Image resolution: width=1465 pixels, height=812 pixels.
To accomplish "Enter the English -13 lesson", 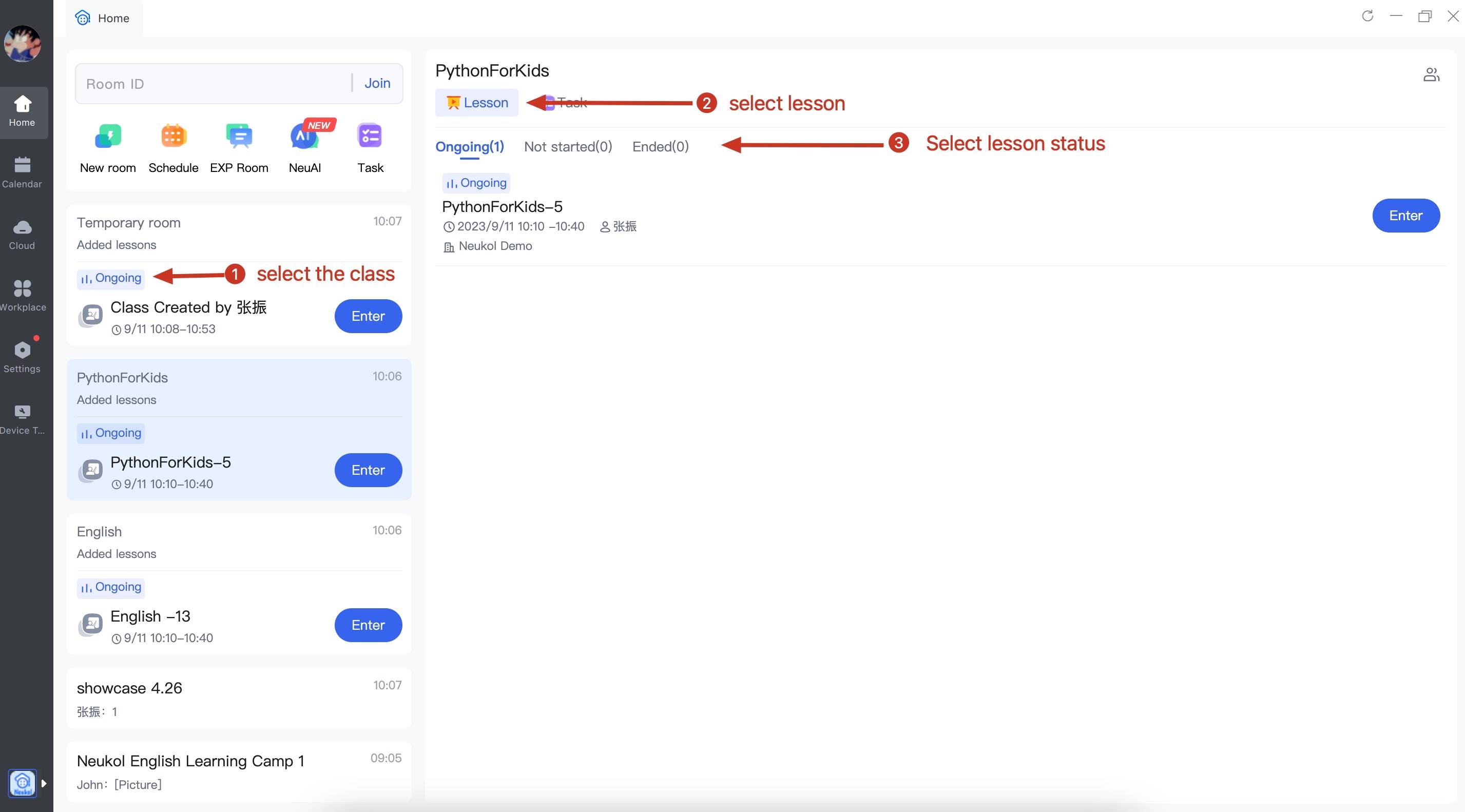I will point(368,625).
